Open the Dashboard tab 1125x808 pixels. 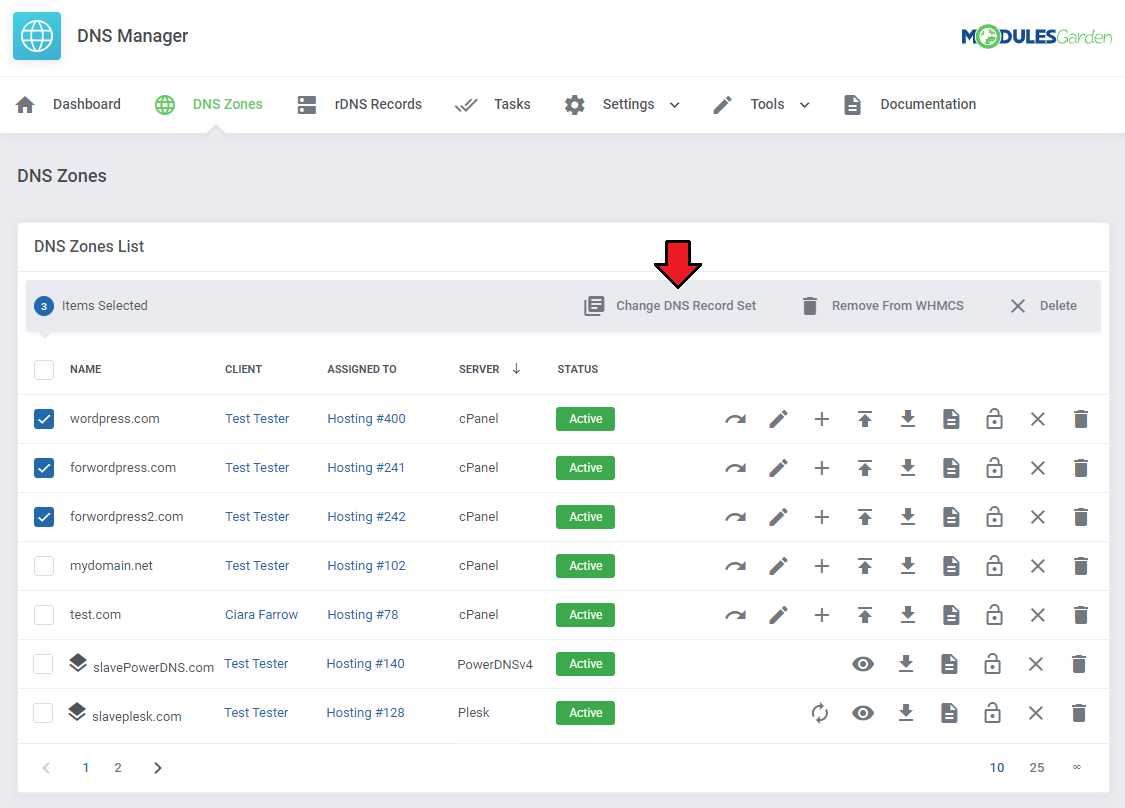(68, 105)
